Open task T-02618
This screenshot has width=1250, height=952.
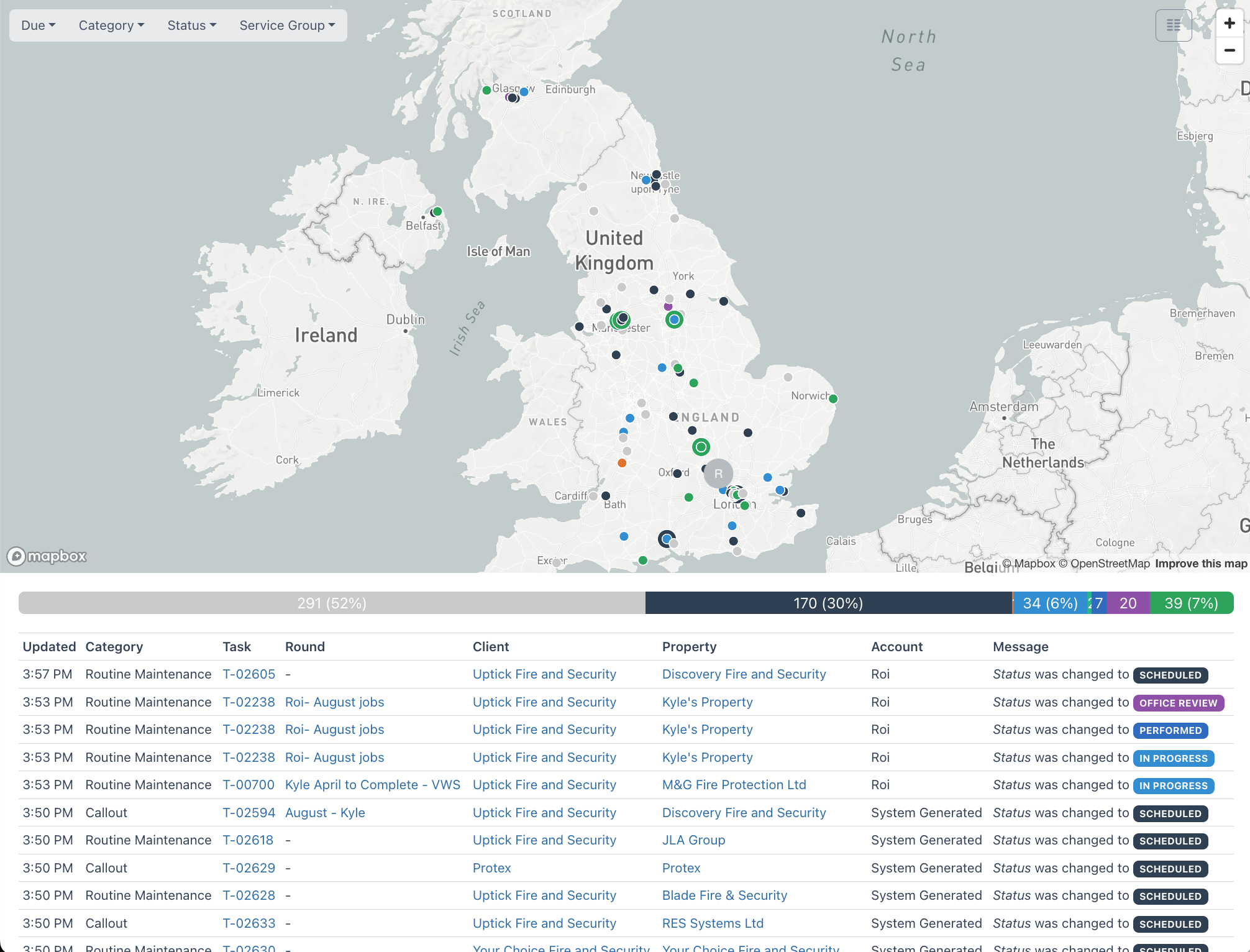(248, 840)
